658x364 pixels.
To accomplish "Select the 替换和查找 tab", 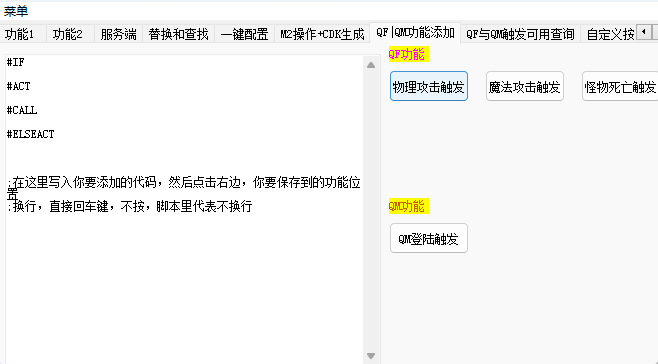I will click(x=178, y=34).
